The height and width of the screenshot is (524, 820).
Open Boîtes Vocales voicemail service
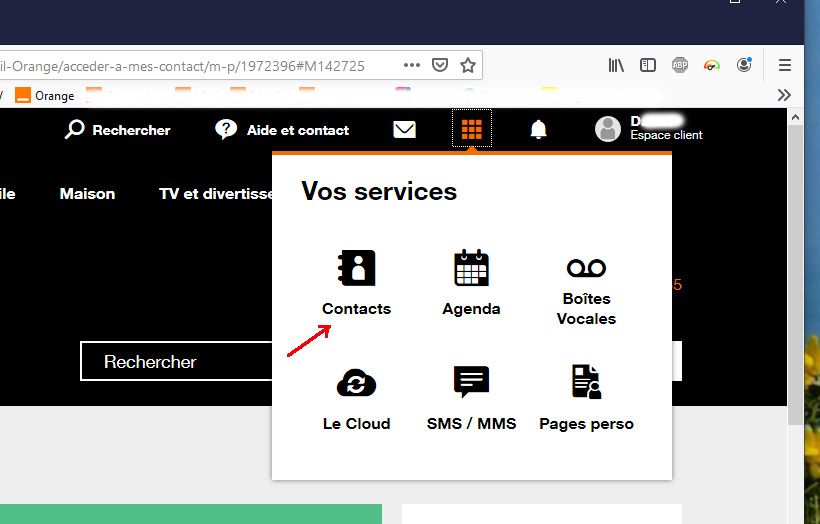(x=586, y=292)
